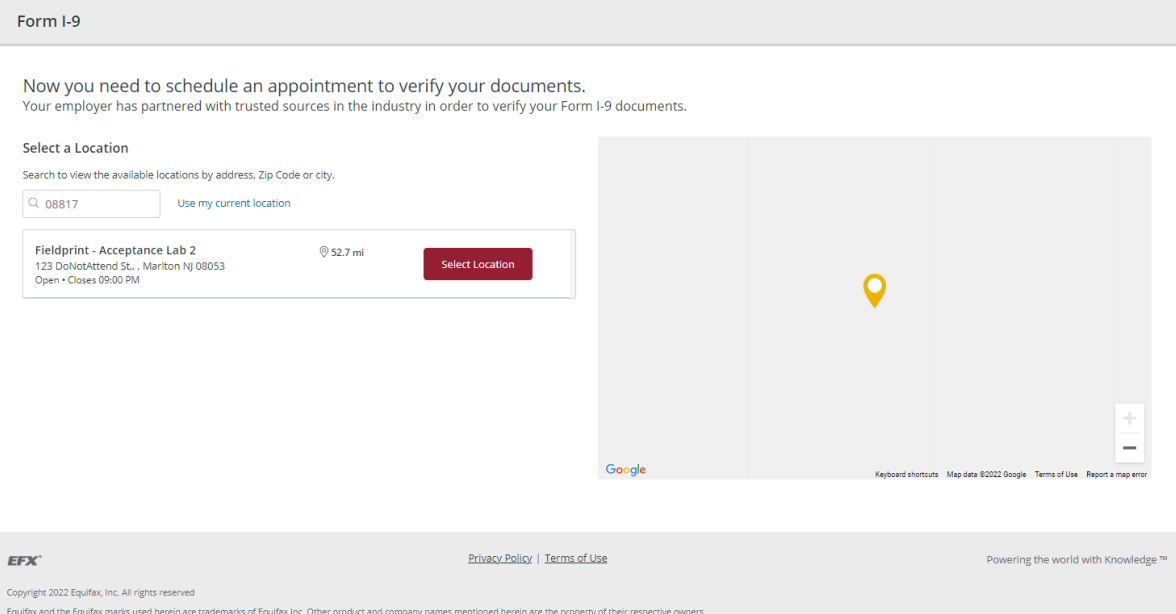Viewport: 1176px width, 614px height.
Task: Click the Google logo on the map
Action: coord(626,469)
